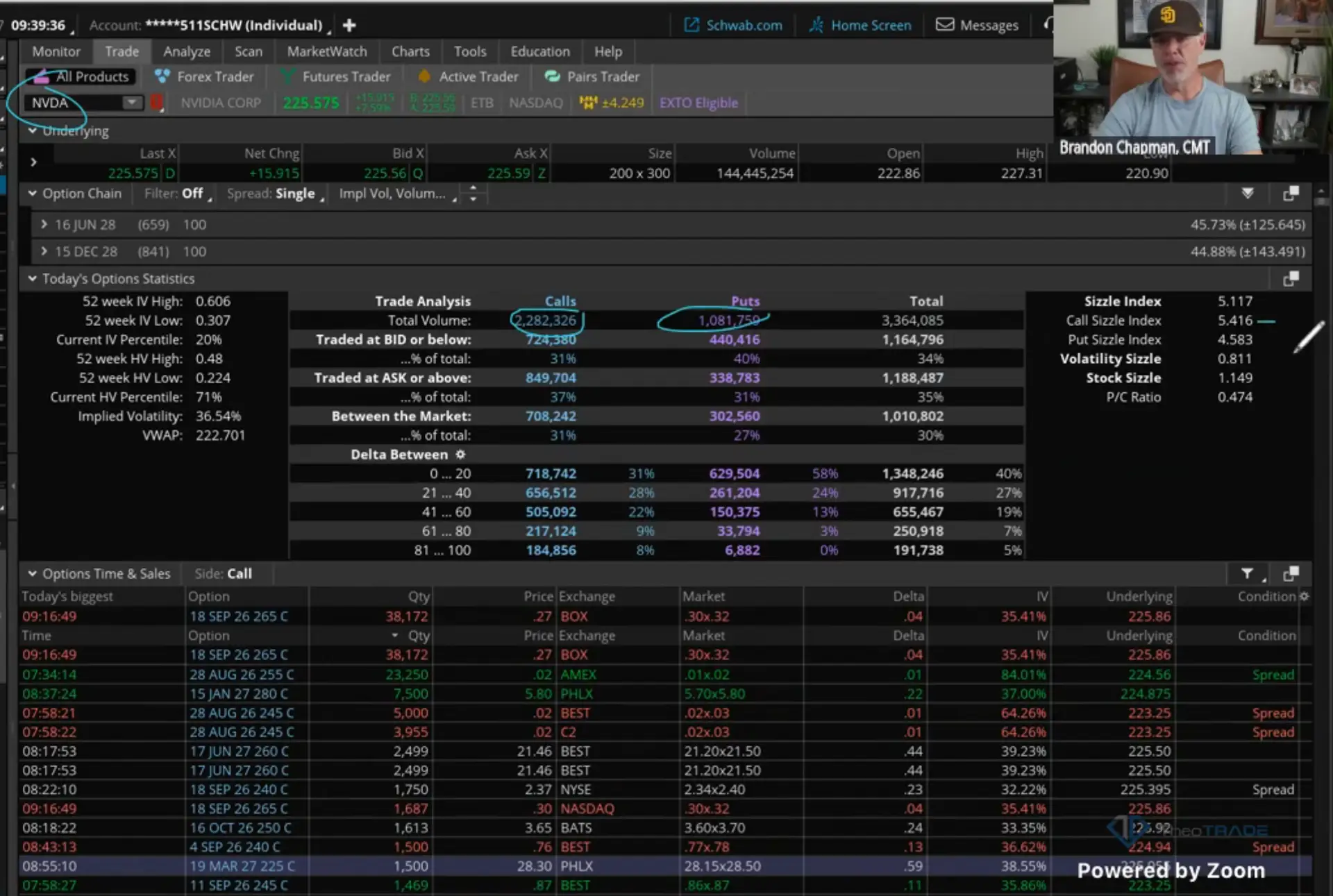Open the Schwab.com link
Image resolution: width=1333 pixels, height=896 pixels.
pyautogui.click(x=733, y=25)
